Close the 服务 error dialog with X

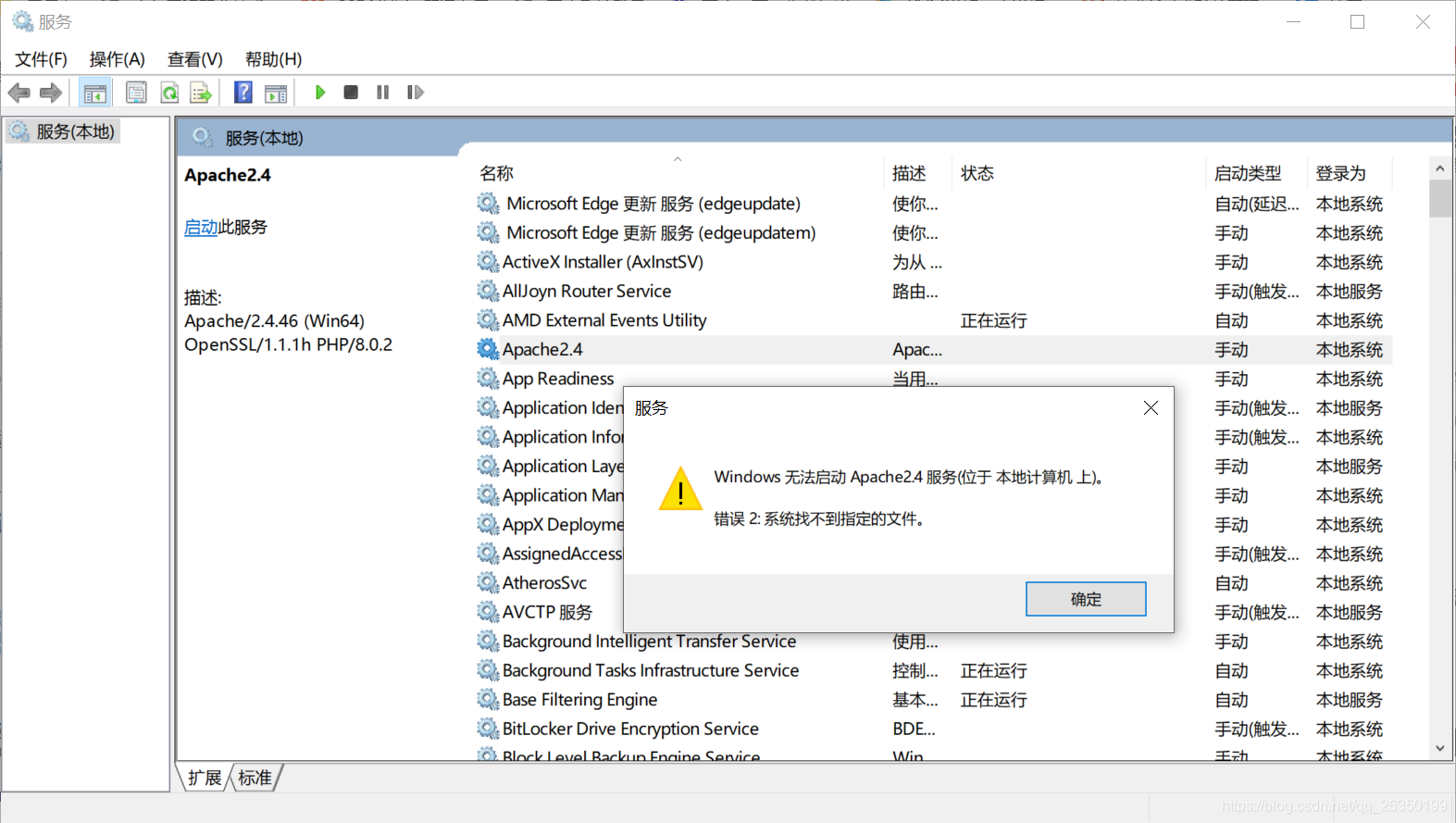(1151, 408)
